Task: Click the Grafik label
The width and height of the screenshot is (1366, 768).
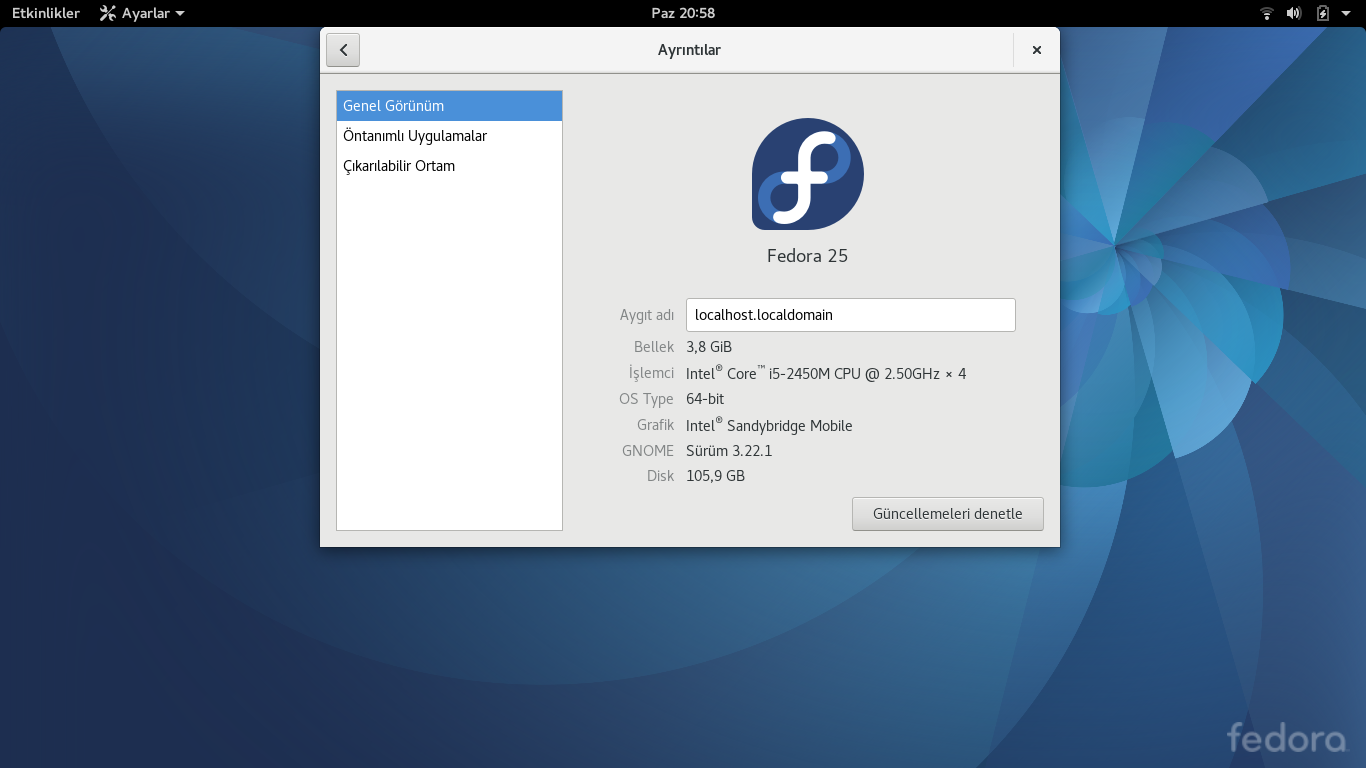Action: coord(656,425)
